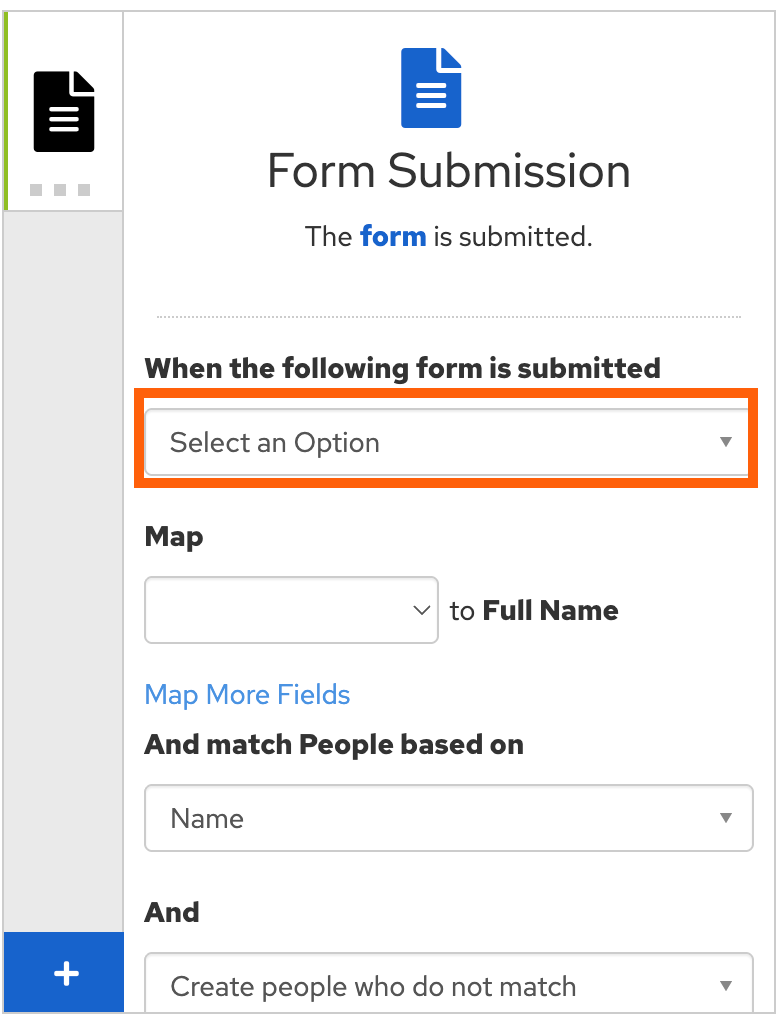The width and height of the screenshot is (776, 1020).
Task: Click the blue 'form' link in description
Action: pos(393,237)
